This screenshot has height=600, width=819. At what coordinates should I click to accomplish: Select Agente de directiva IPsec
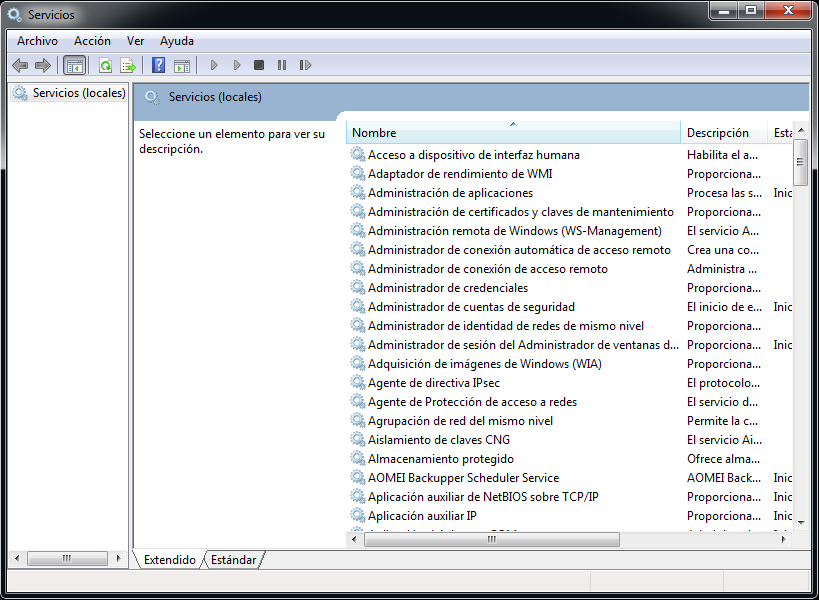[x=434, y=383]
